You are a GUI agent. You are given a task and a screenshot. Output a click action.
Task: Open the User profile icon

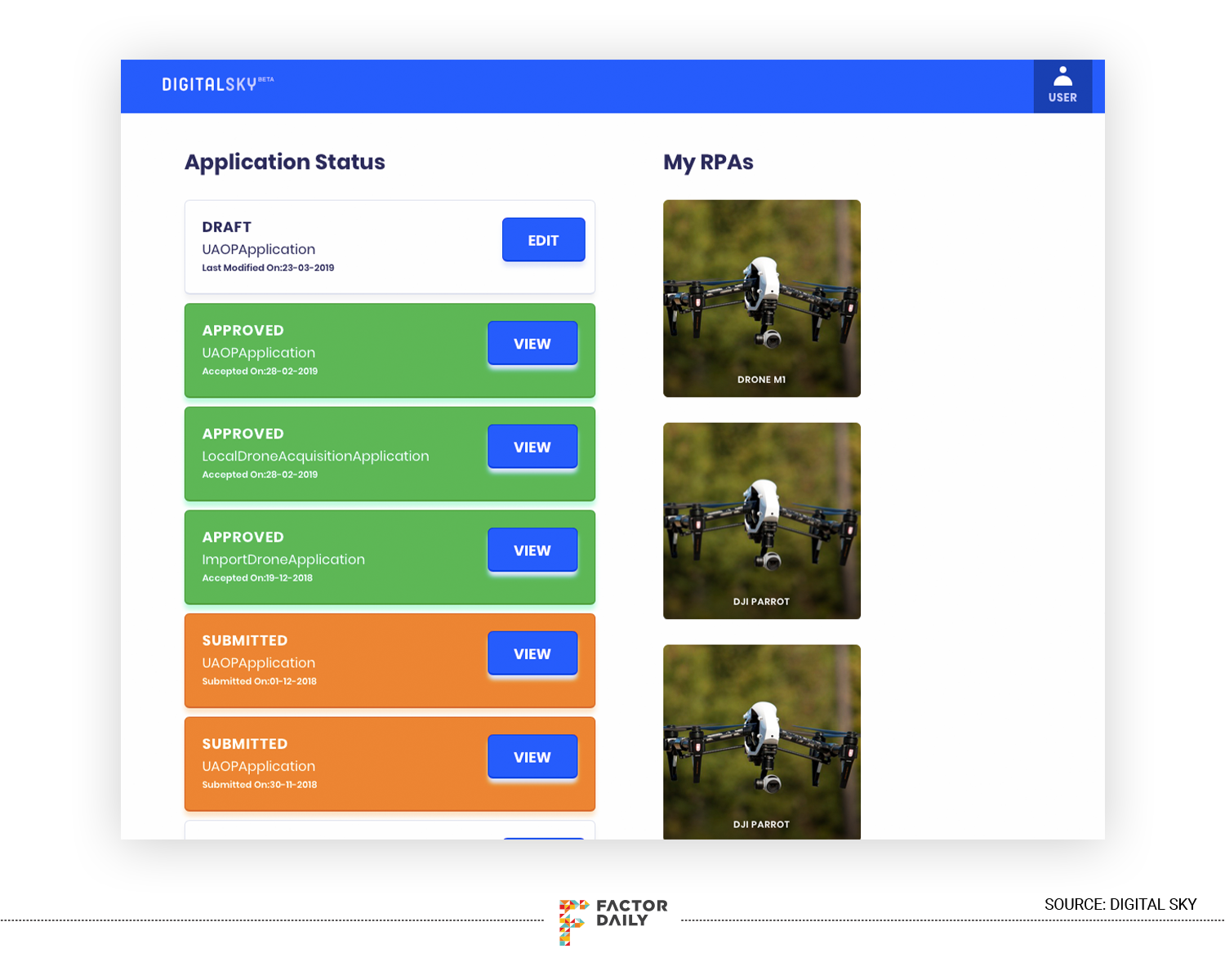tap(1062, 86)
